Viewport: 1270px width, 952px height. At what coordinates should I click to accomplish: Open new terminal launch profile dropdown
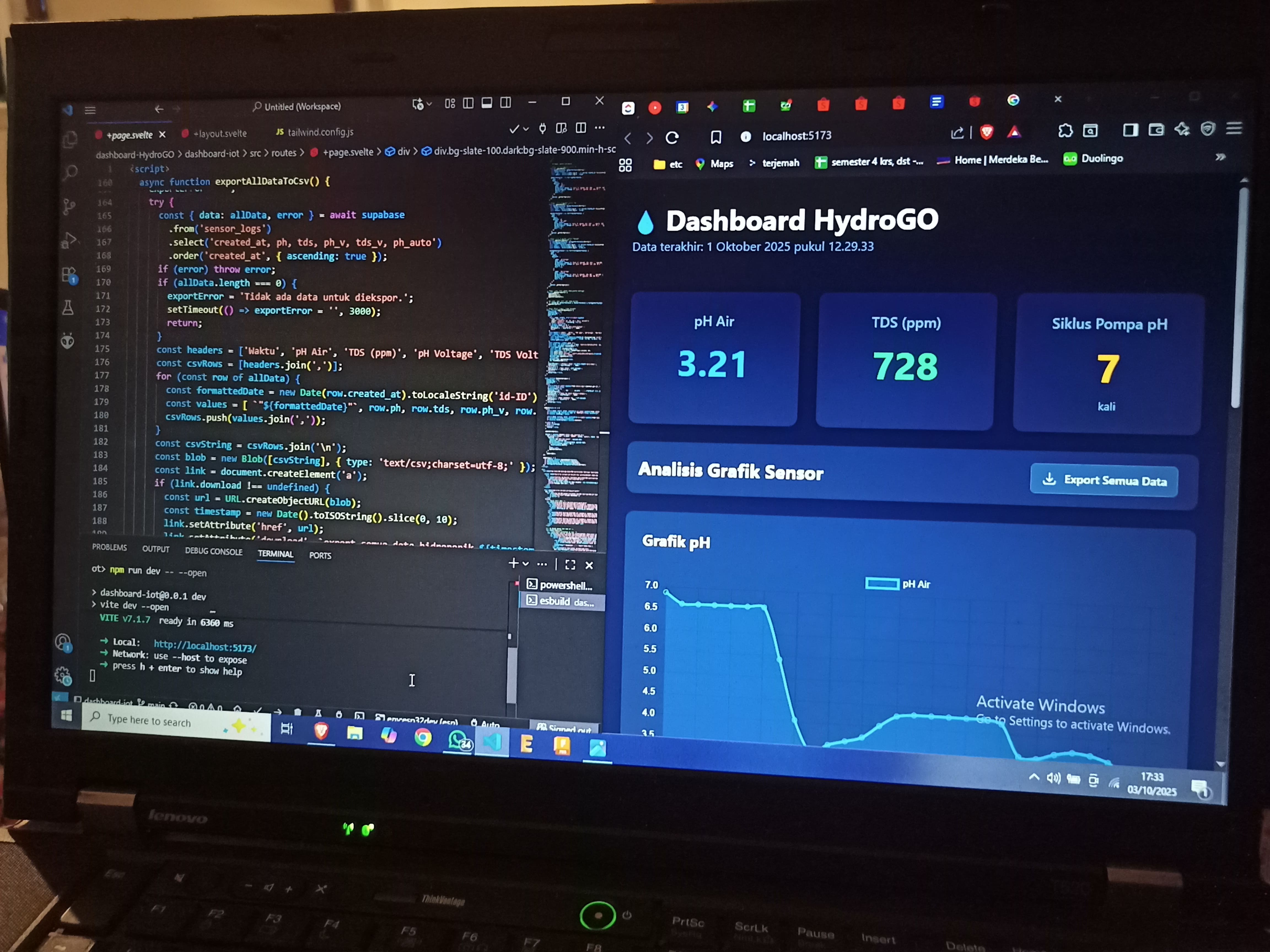pyautogui.click(x=525, y=564)
